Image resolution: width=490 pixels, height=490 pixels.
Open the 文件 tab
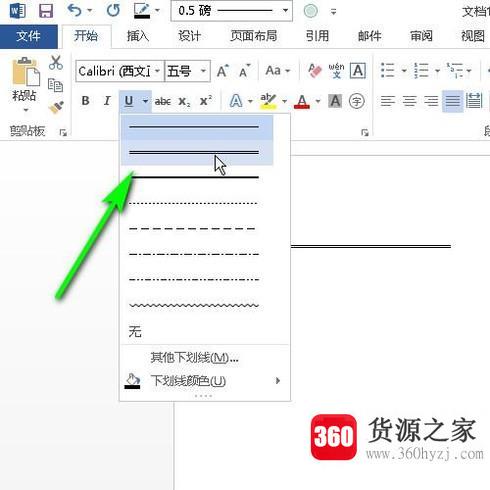pos(28,36)
